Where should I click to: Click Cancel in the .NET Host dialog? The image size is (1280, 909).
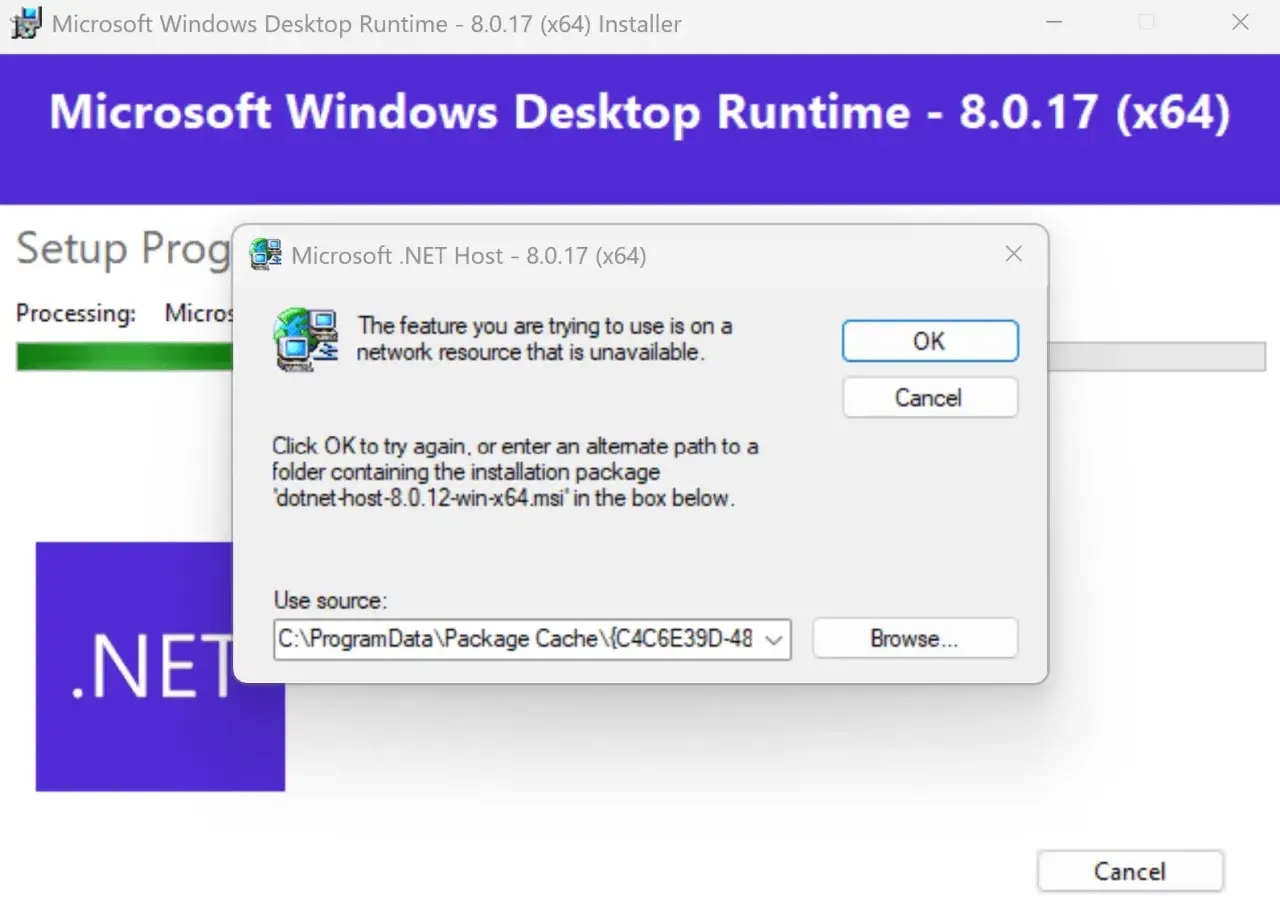tap(930, 397)
